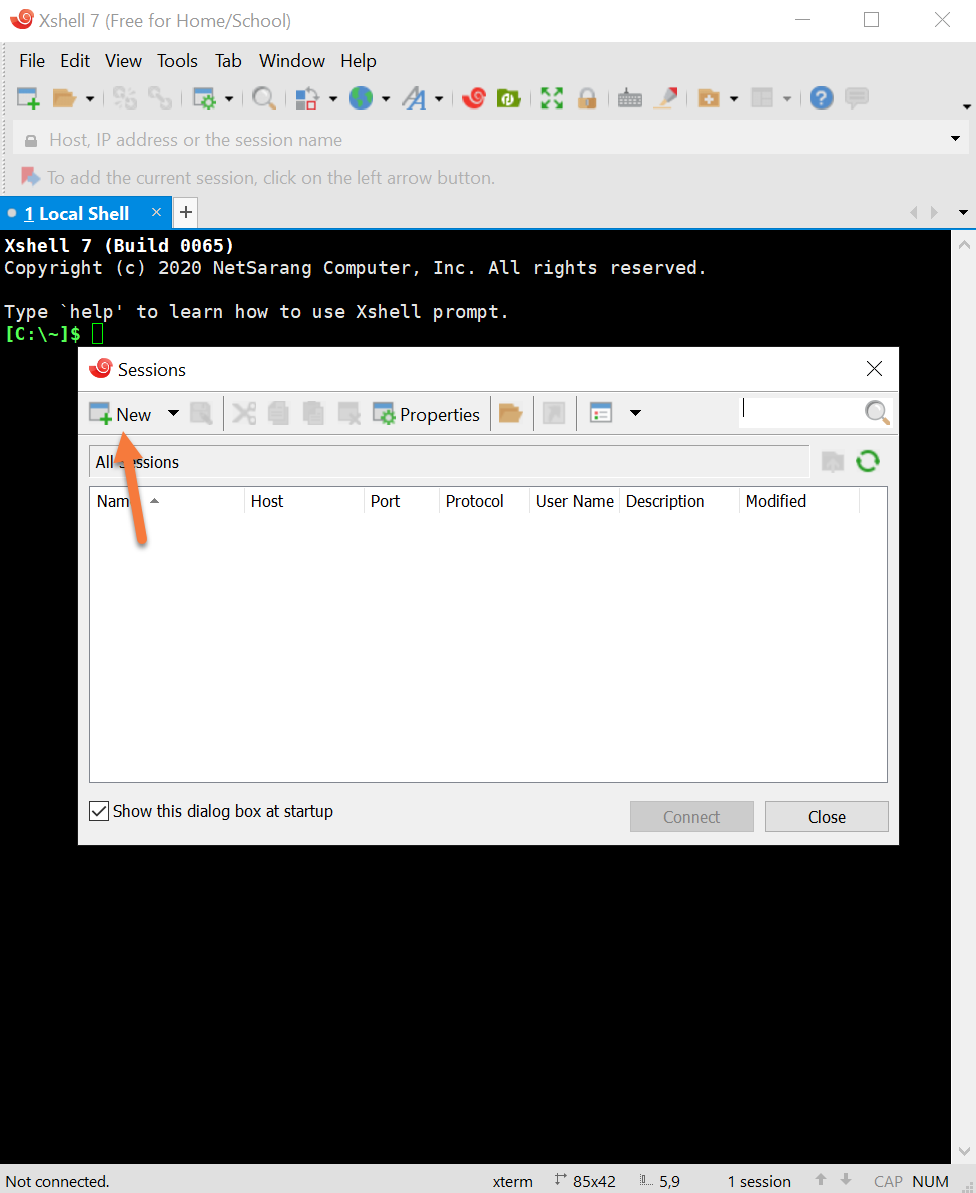
Task: Add a new tab with plus button
Action: pos(186,212)
